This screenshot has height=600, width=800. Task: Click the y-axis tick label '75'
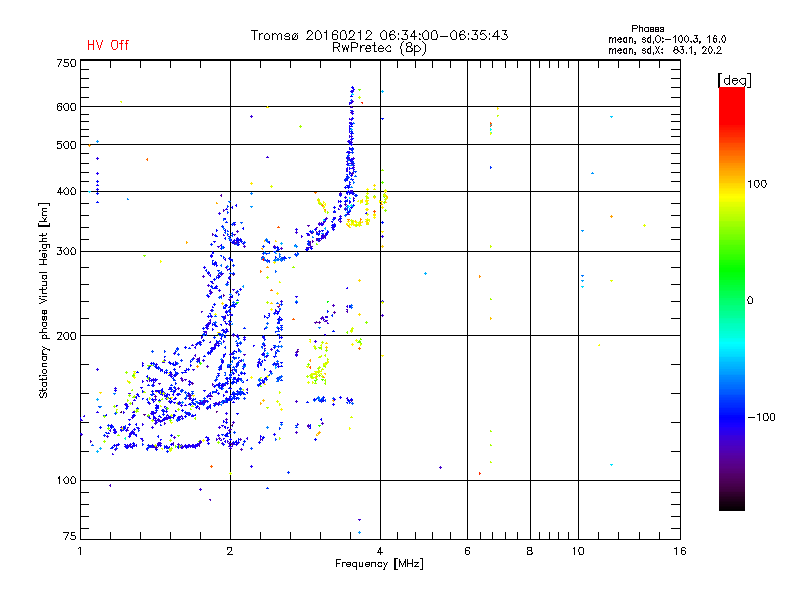(70, 536)
